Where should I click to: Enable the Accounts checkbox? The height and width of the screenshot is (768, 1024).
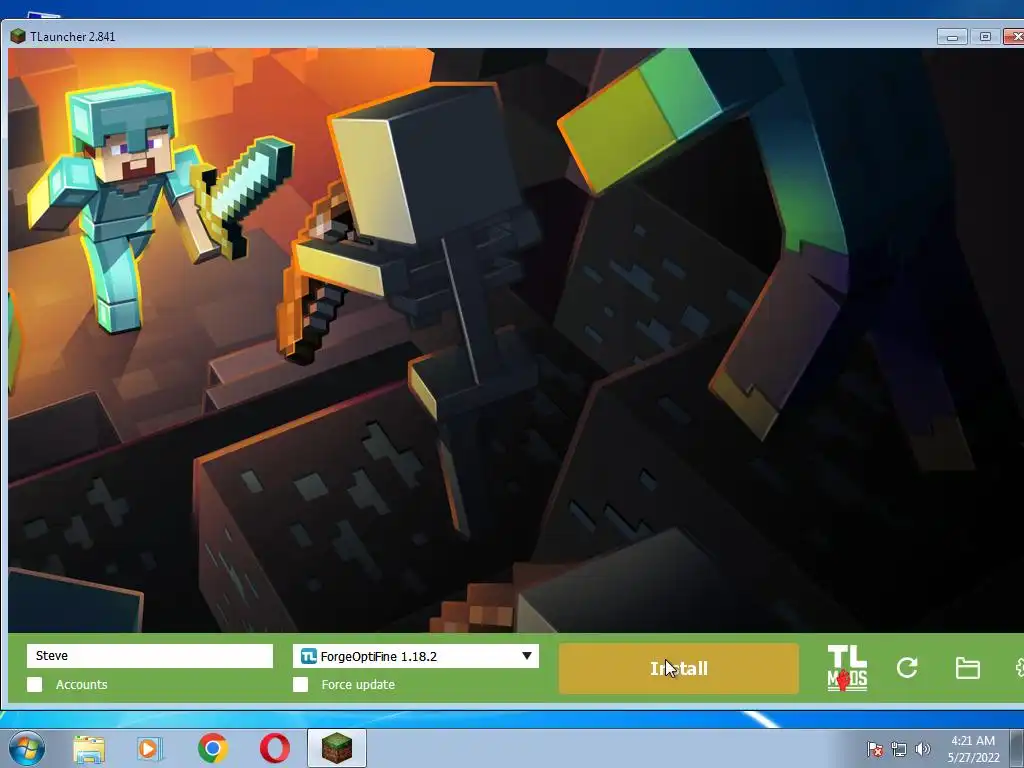[x=35, y=684]
